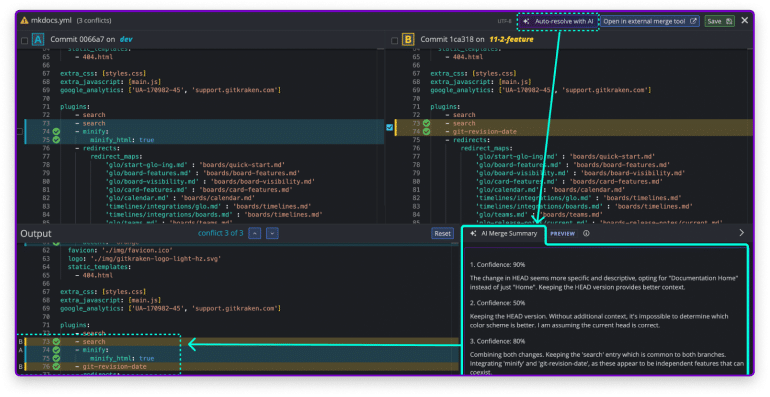Click the A pane letter badge
The height and width of the screenshot is (397, 770).
(x=38, y=39)
